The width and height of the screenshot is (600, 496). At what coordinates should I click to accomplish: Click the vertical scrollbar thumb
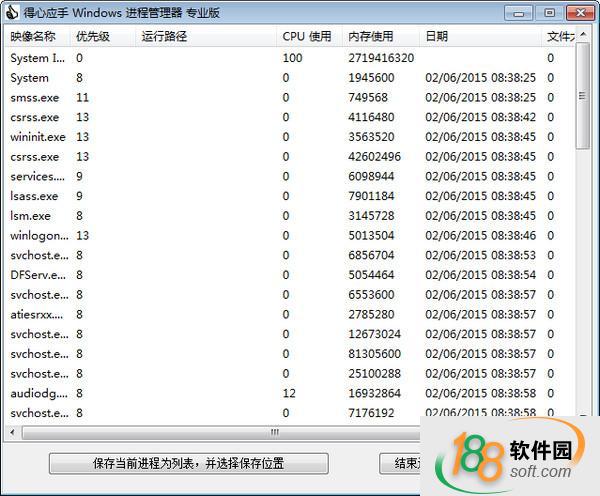[x=583, y=100]
